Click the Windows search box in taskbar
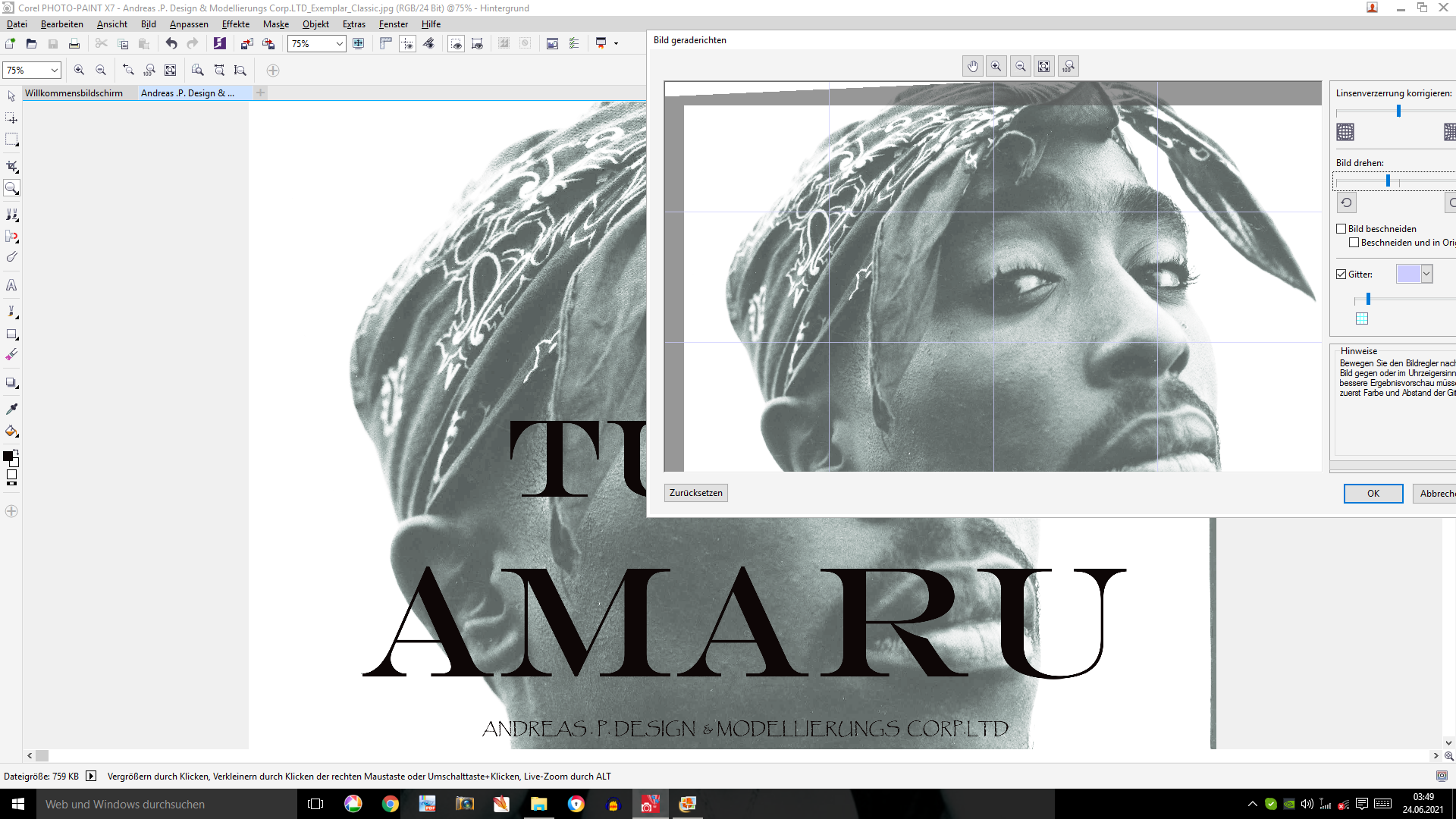Viewport: 1456px width, 819px height. coord(167,804)
